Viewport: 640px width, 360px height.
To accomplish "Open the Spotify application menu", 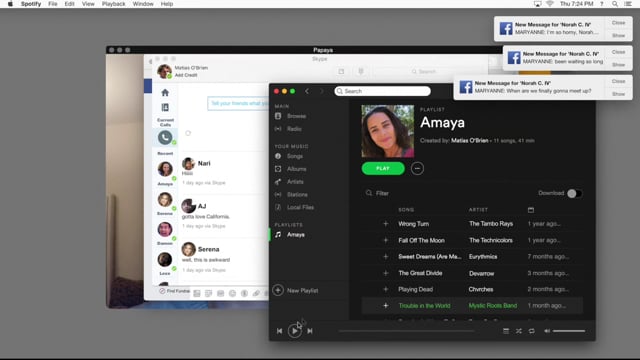I will (x=31, y=4).
